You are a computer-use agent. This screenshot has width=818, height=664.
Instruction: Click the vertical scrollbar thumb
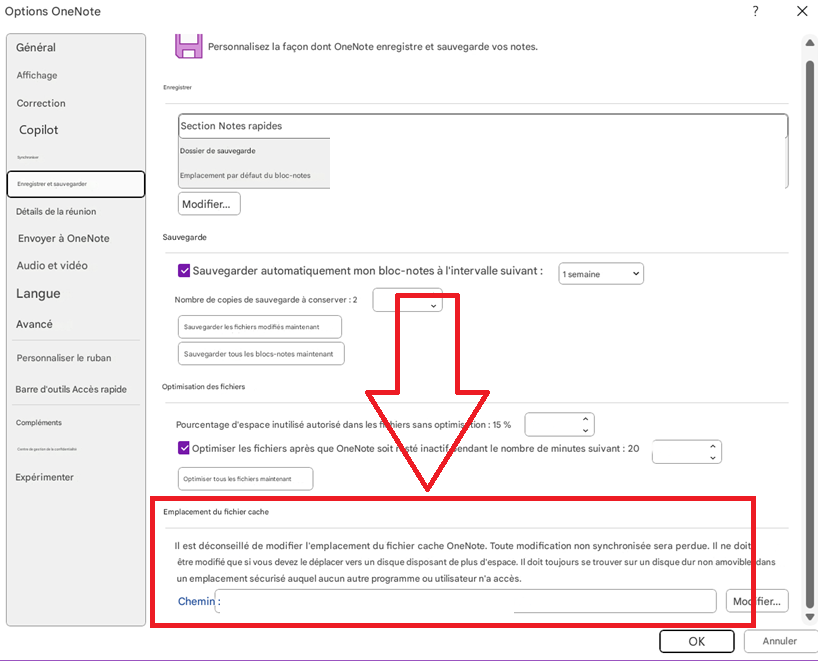pos(810,334)
